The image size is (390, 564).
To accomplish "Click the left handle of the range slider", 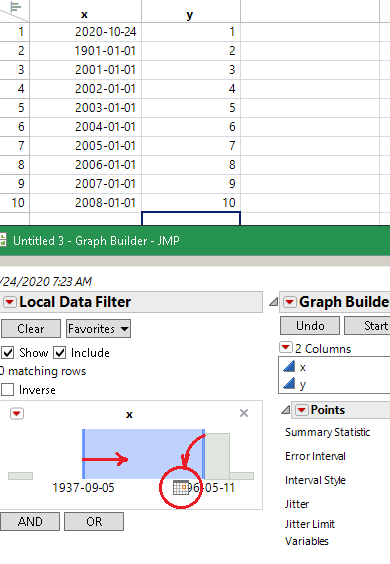I will point(83,454).
